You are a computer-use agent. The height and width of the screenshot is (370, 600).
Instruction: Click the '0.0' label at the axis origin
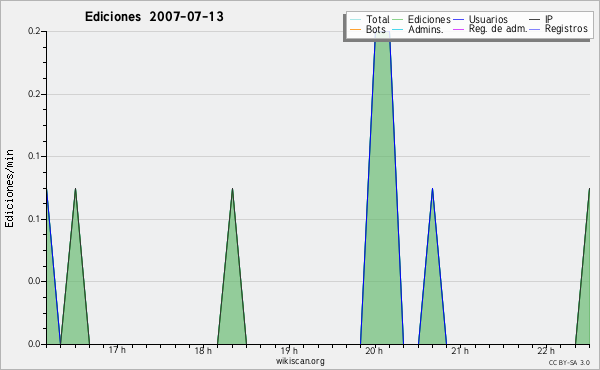point(34,344)
